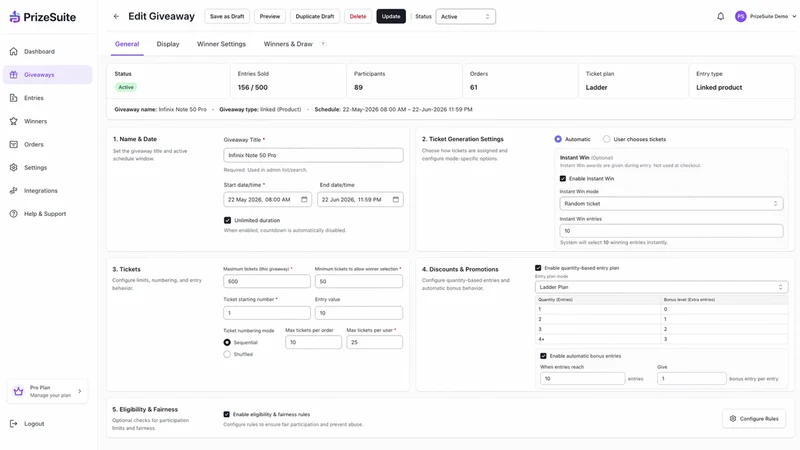
Task: Click the Update button
Action: click(x=391, y=16)
